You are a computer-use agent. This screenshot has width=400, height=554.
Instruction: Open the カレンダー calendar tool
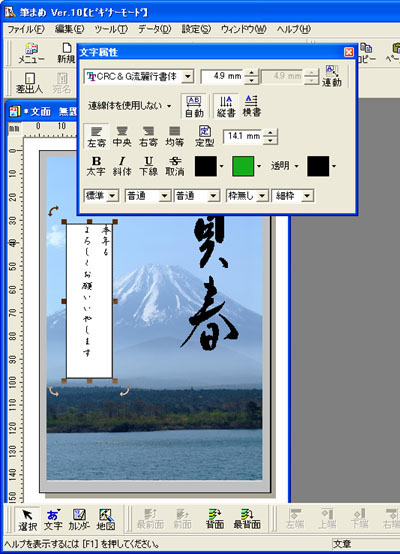79,519
